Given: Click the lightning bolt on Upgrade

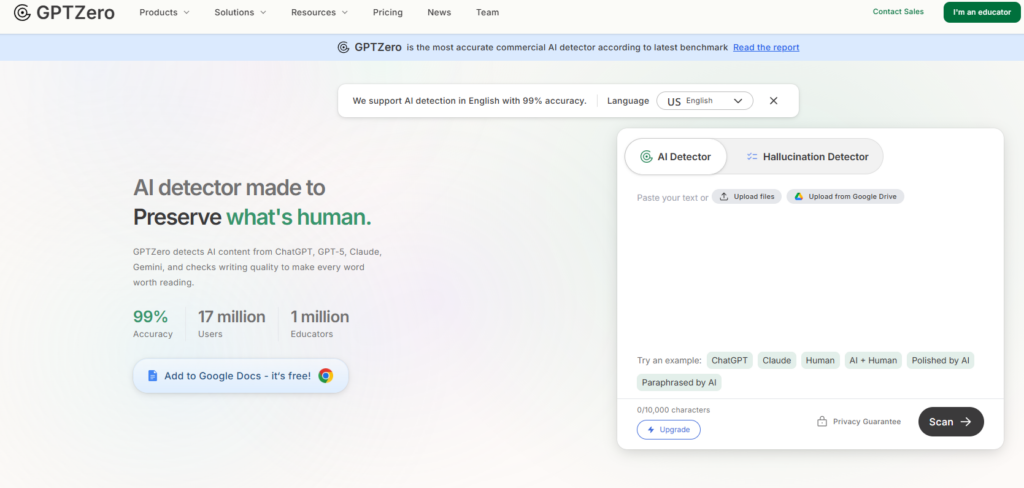Looking at the screenshot, I should click(x=650, y=430).
